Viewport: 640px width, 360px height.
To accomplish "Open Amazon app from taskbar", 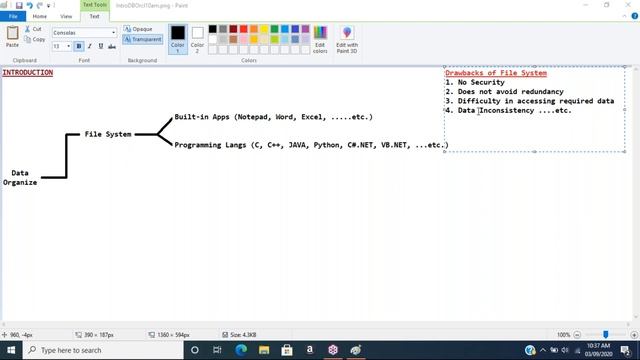I will coord(310,350).
